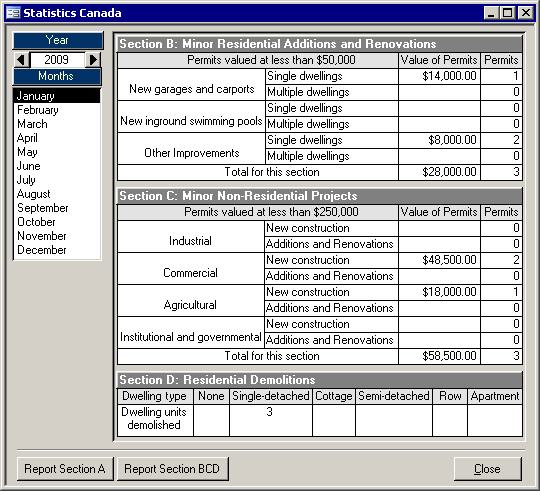Image resolution: width=540 pixels, height=491 pixels.
Task: Click the Months header label
Action: coord(57,76)
